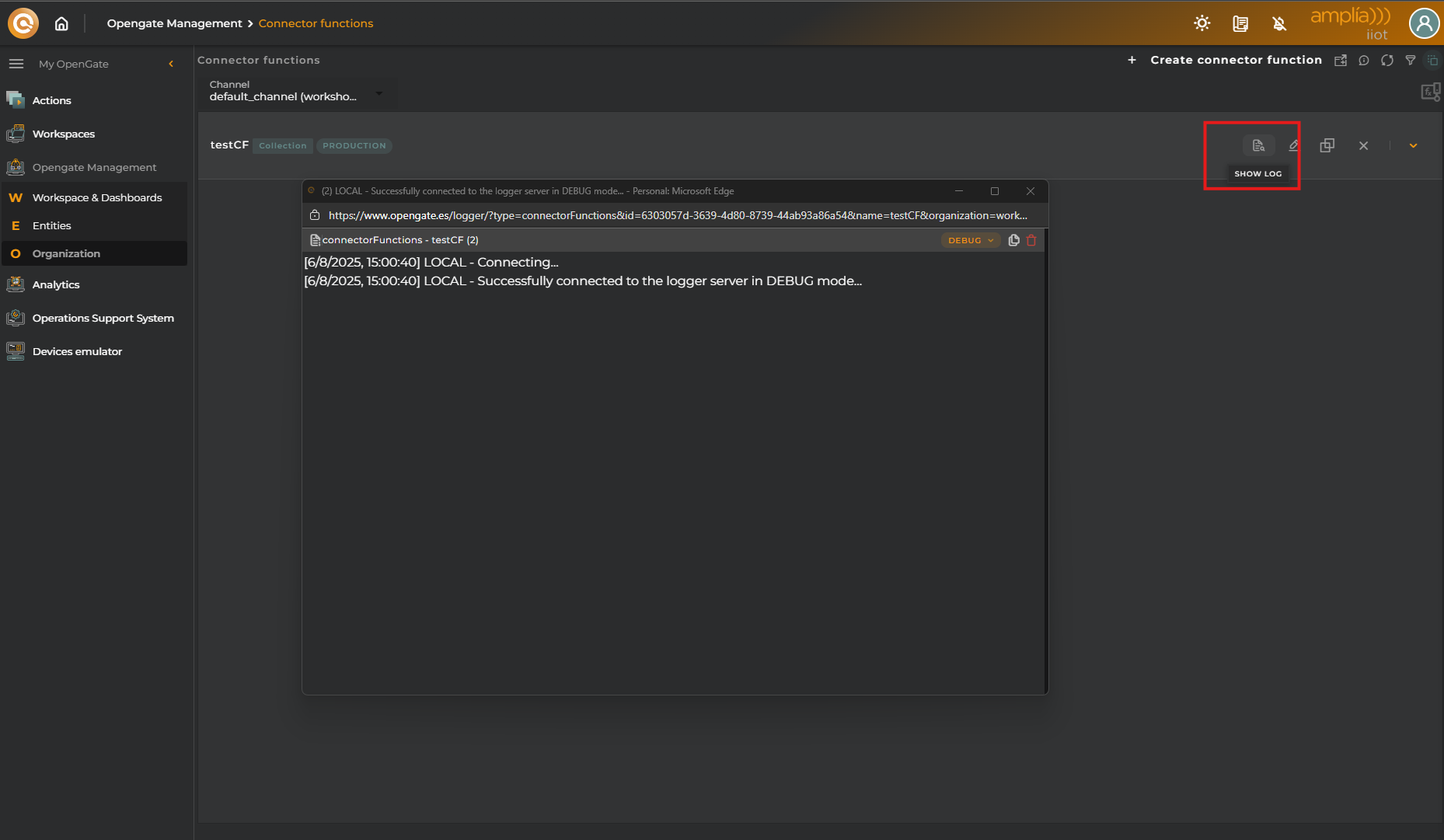Open Devices emulator from the sidebar
Screen dimensions: 1444x840
point(77,352)
